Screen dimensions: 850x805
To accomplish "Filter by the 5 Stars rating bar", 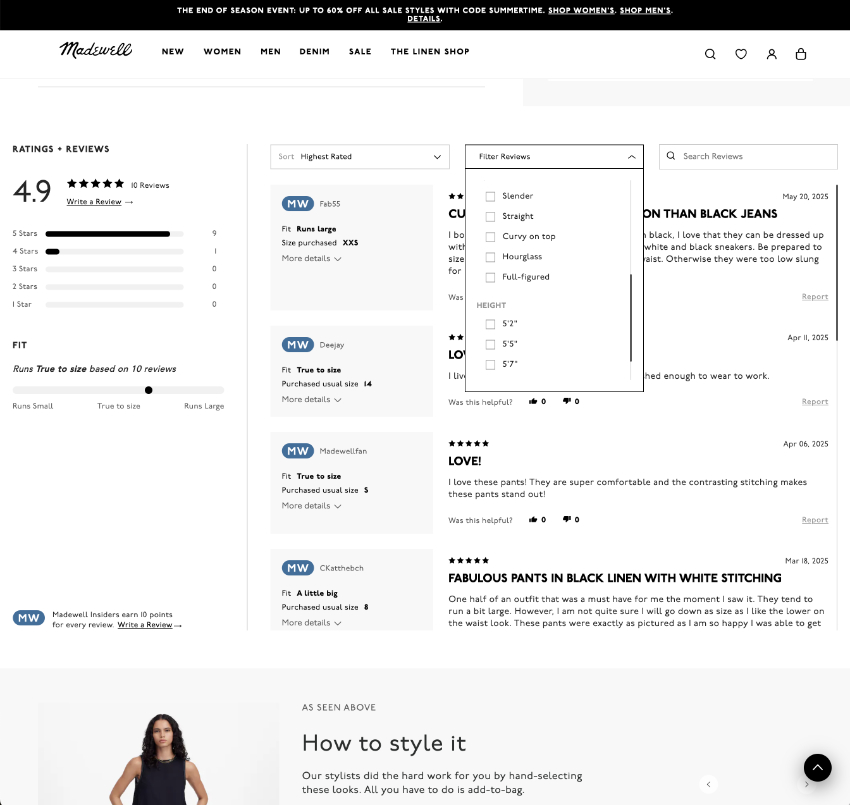I will [x=114, y=234].
